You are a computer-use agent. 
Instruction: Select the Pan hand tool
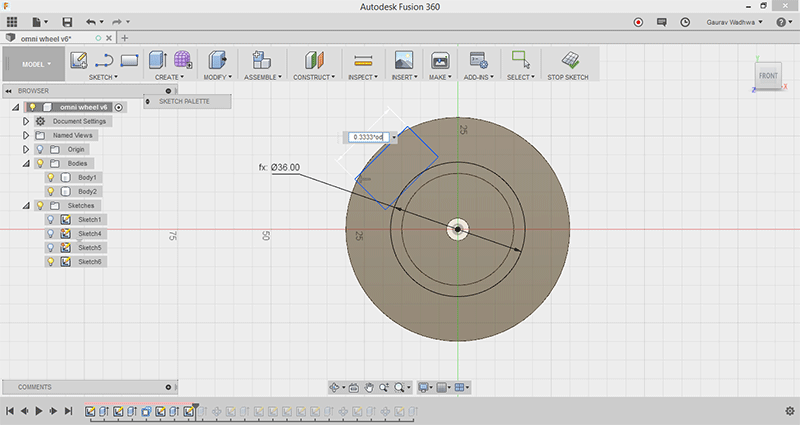(368, 387)
